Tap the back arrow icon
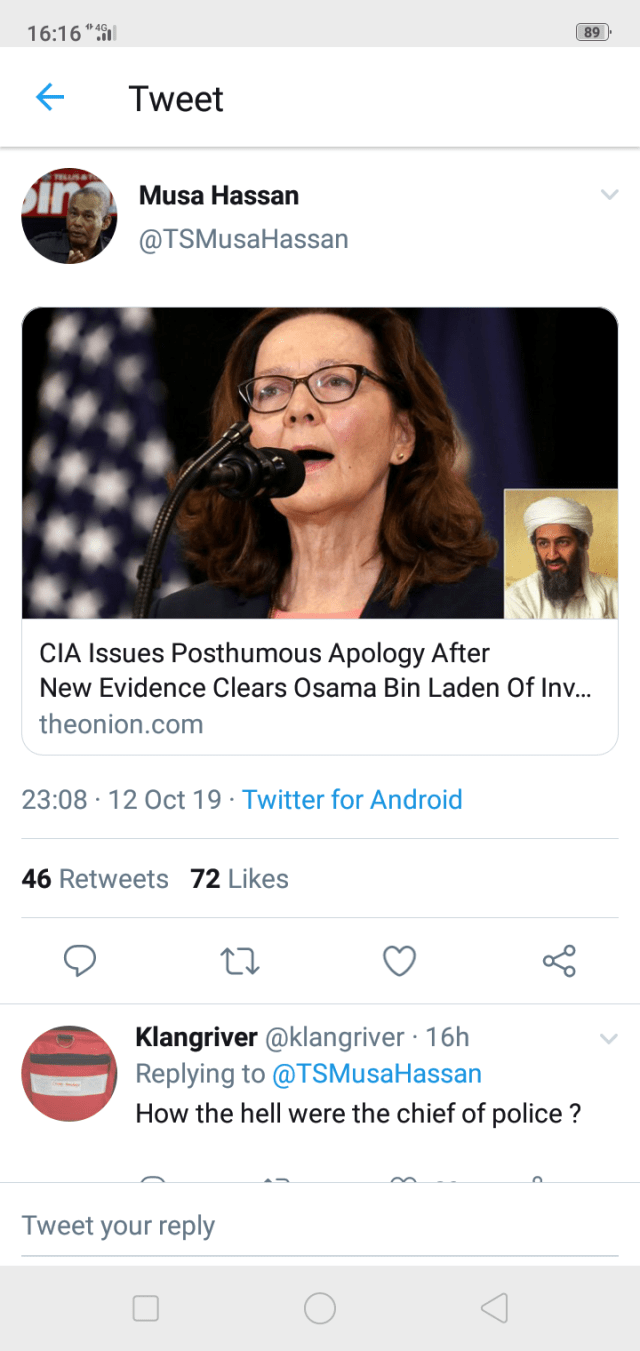 50,97
